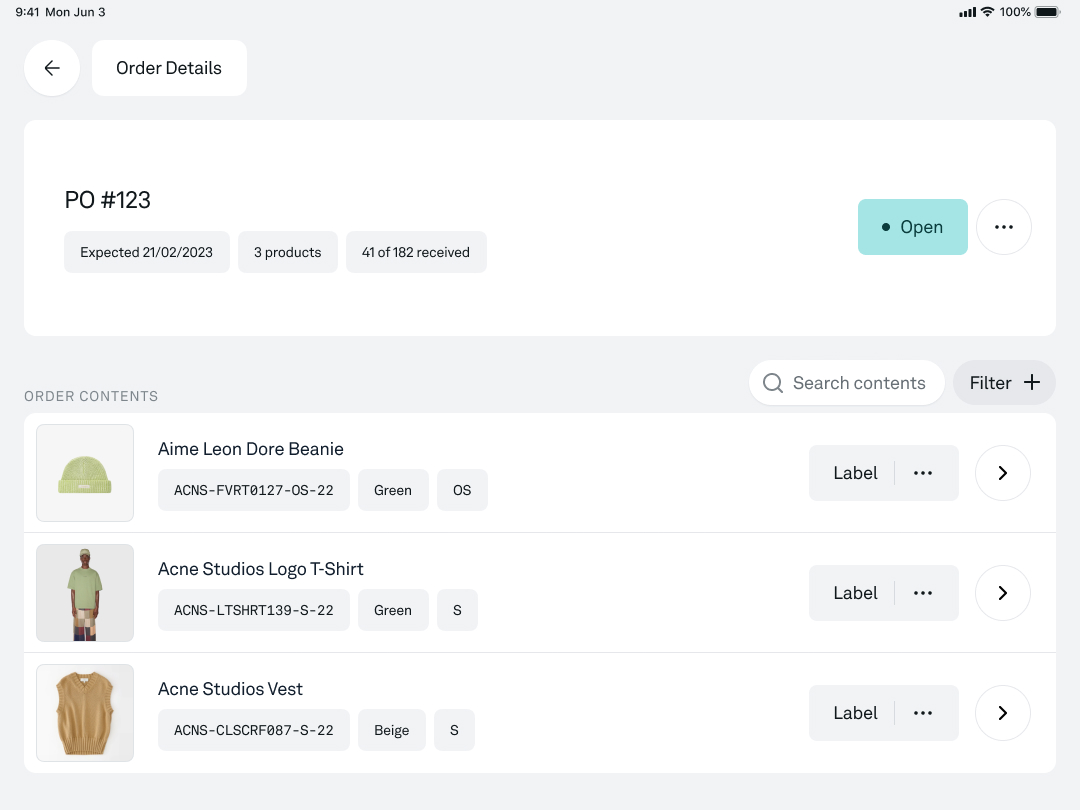1080x810 pixels.
Task: Open Acne Studios Logo T-Shirt details chevron
Action: [x=1003, y=592]
